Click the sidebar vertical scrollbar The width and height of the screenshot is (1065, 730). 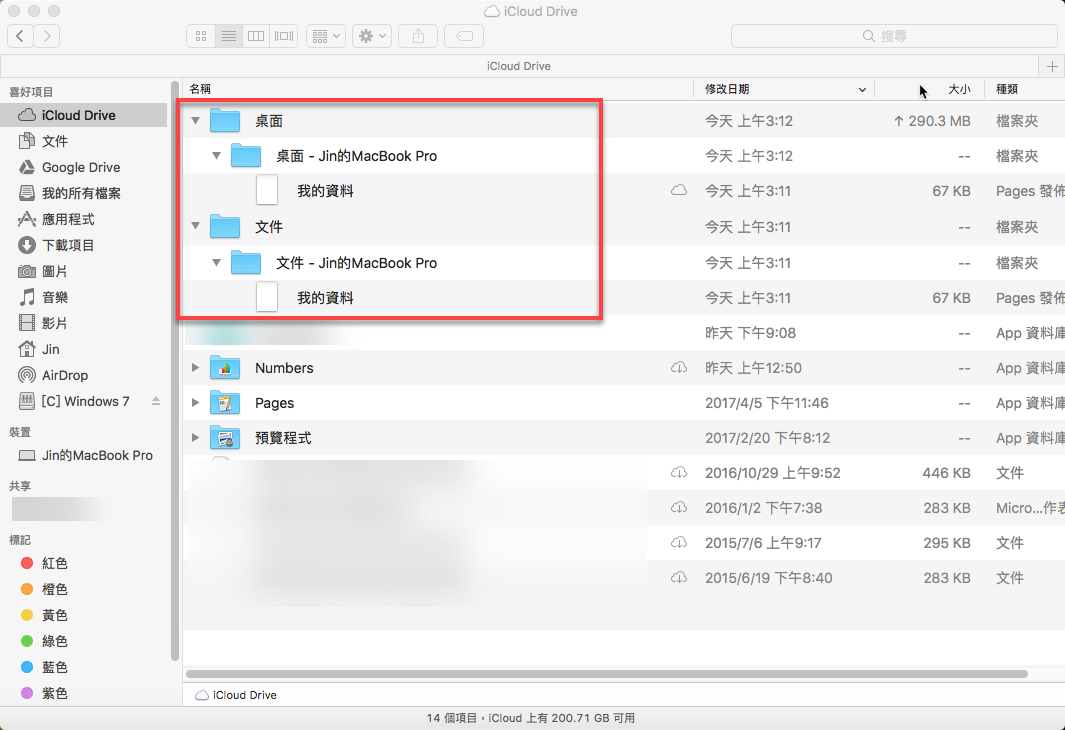[175, 371]
